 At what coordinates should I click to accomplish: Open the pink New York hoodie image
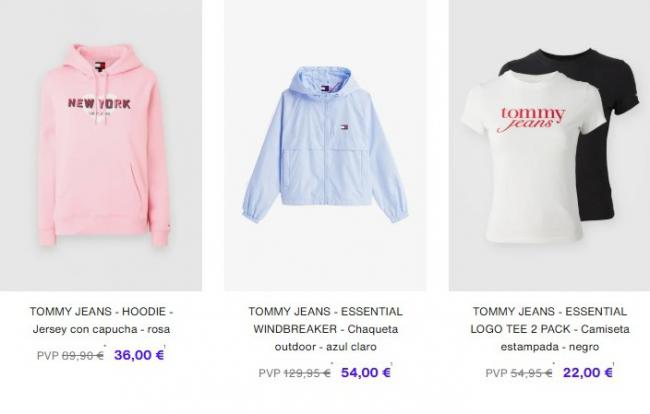(101, 145)
